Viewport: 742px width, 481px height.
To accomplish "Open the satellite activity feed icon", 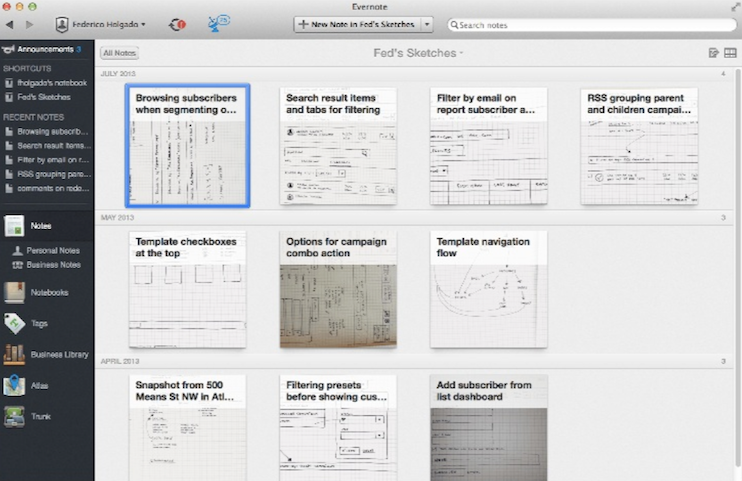I will [218, 23].
